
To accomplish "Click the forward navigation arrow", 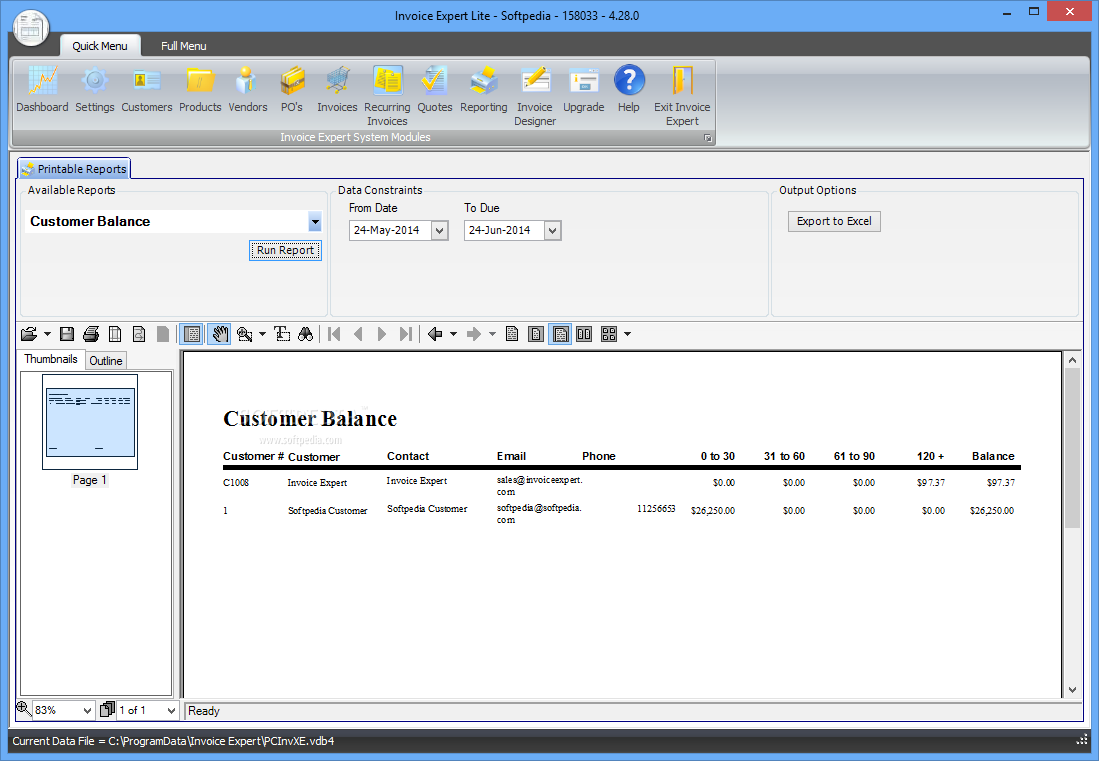I will tap(474, 334).
